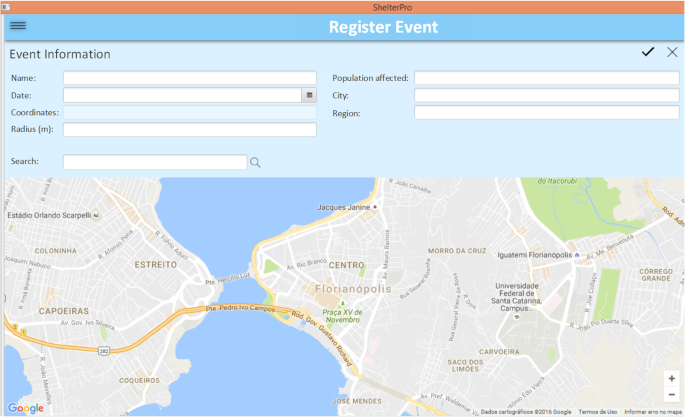Focus the City input field

(x=547, y=95)
